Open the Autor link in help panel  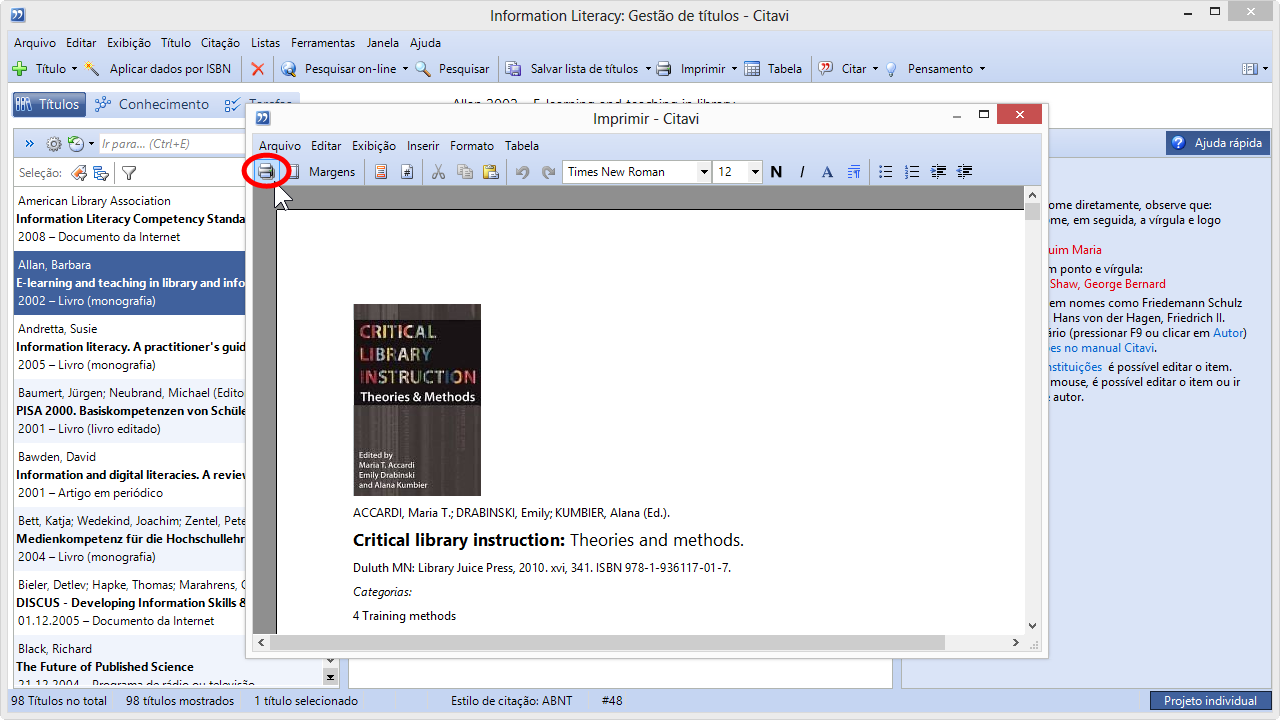(x=1228, y=333)
